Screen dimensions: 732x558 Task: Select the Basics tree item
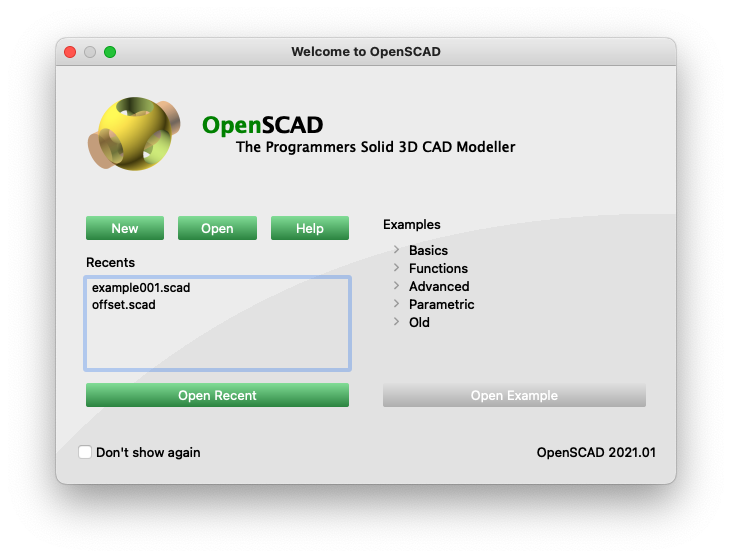tap(428, 250)
